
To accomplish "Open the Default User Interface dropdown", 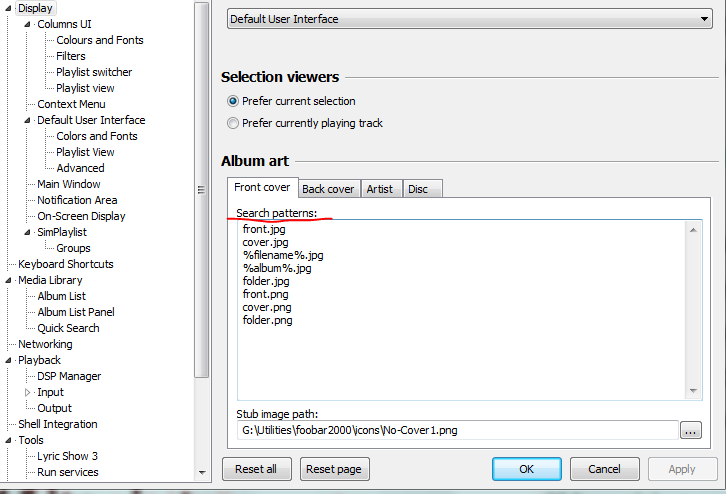I will pos(469,18).
